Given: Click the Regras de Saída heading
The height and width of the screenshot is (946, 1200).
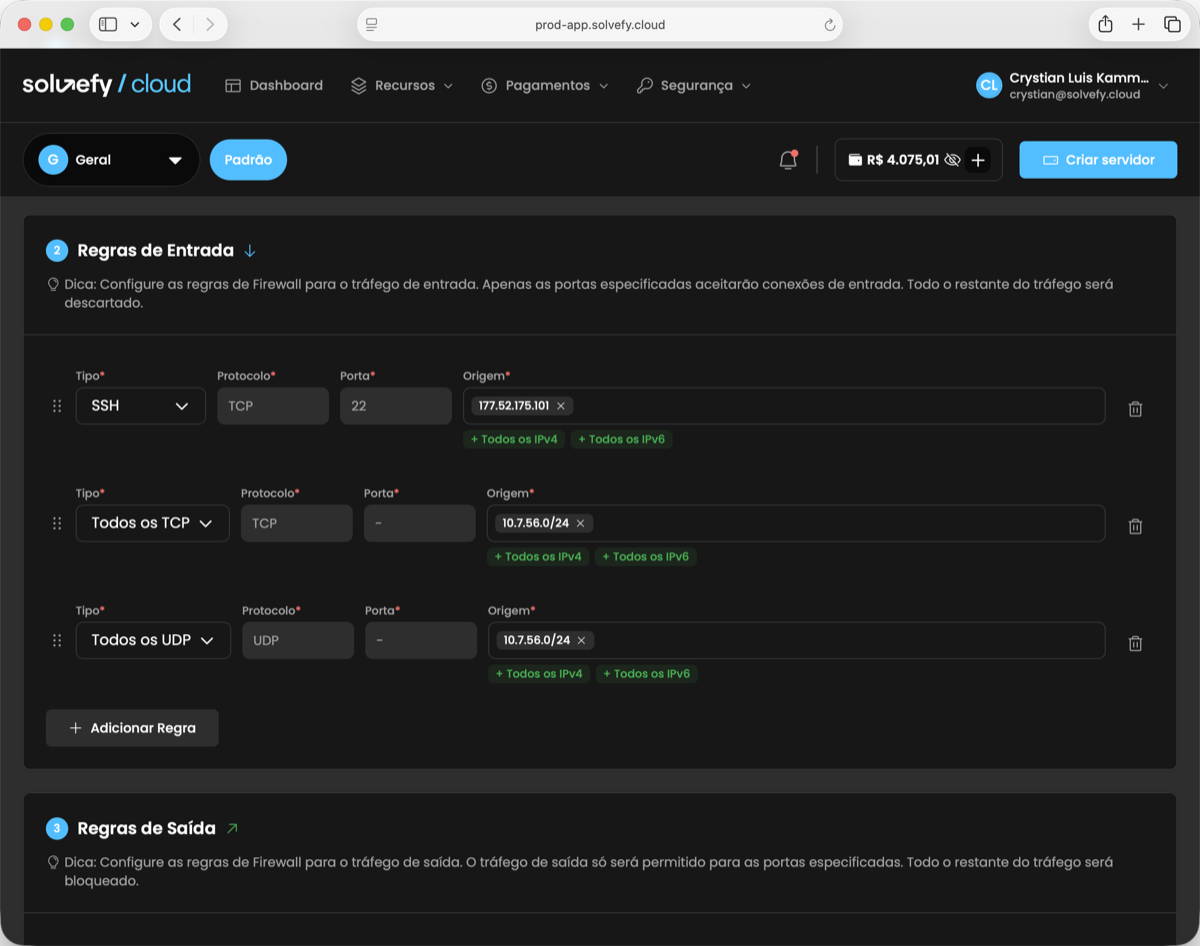Looking at the screenshot, I should tap(146, 828).
